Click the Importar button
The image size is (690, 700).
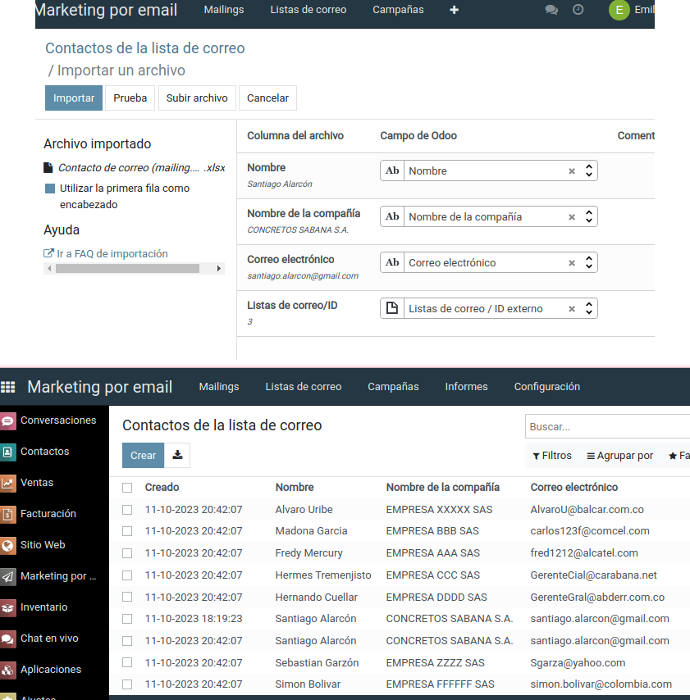tap(74, 98)
